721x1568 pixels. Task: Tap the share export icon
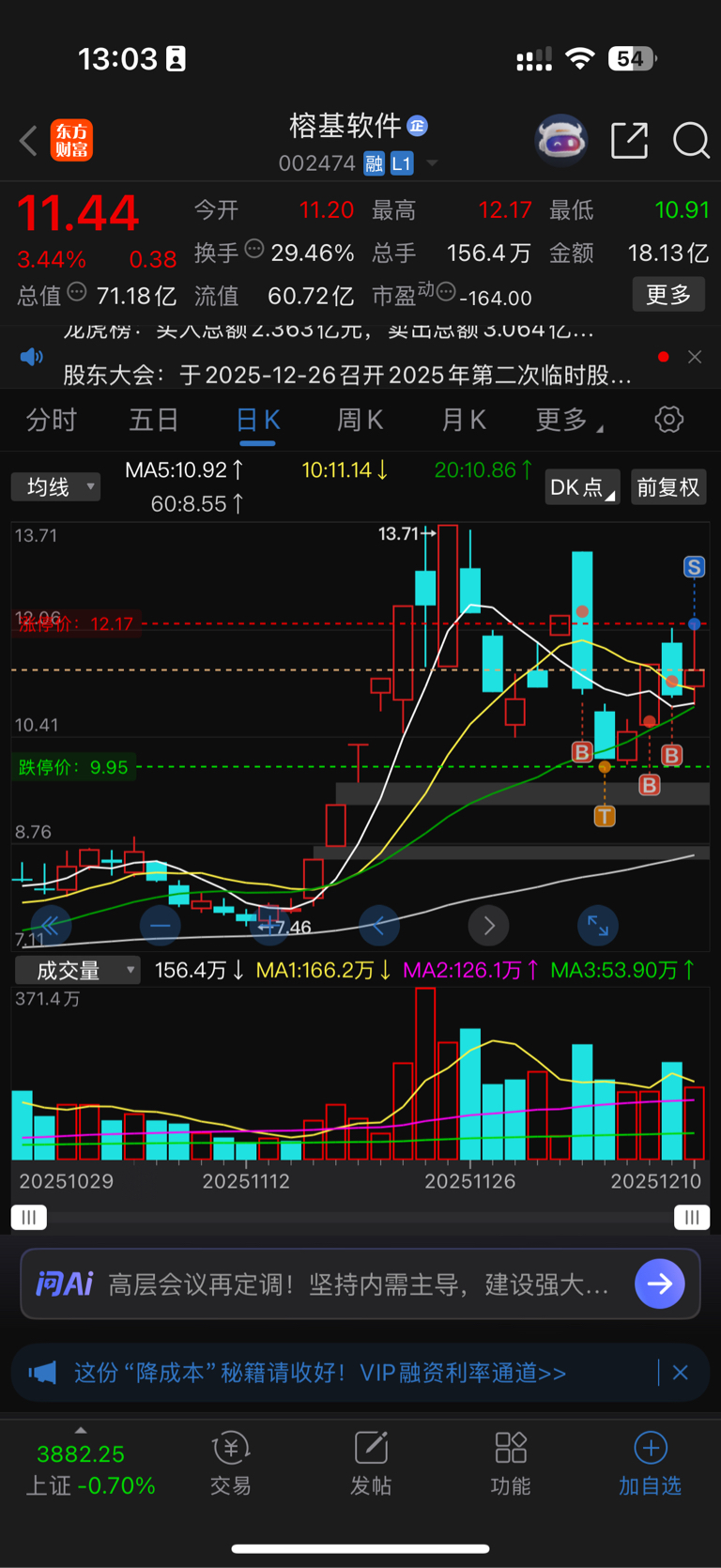tap(629, 140)
